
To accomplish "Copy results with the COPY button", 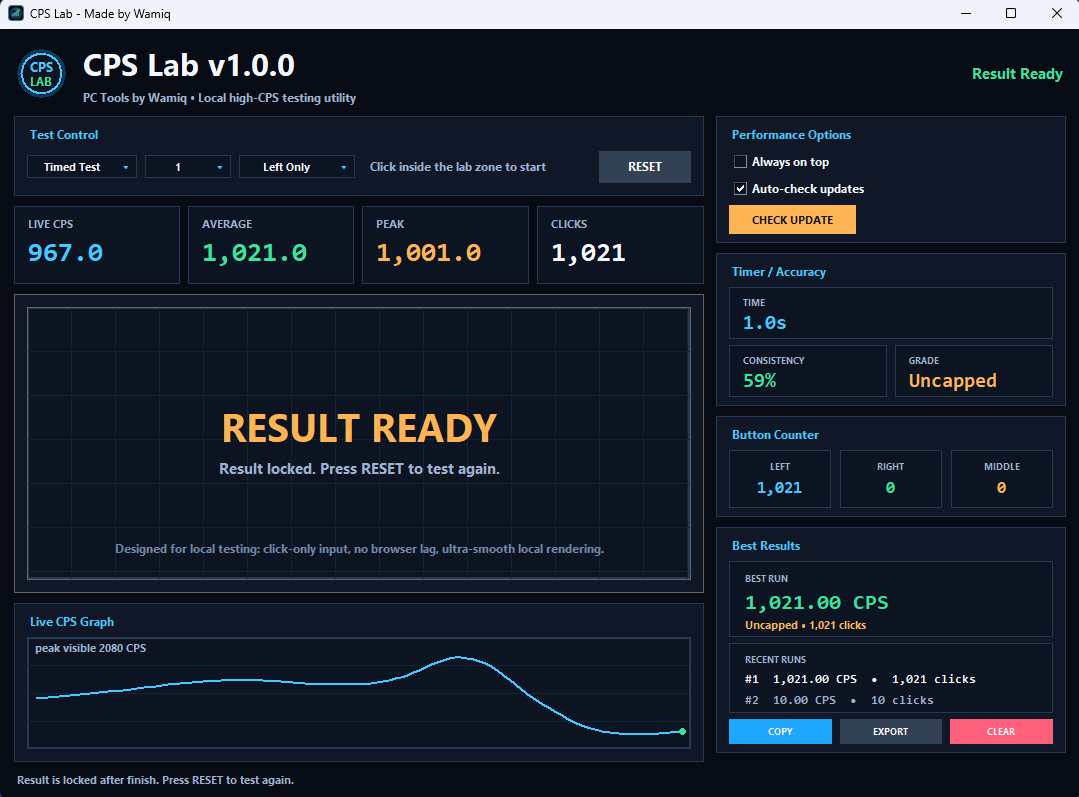I will point(780,732).
